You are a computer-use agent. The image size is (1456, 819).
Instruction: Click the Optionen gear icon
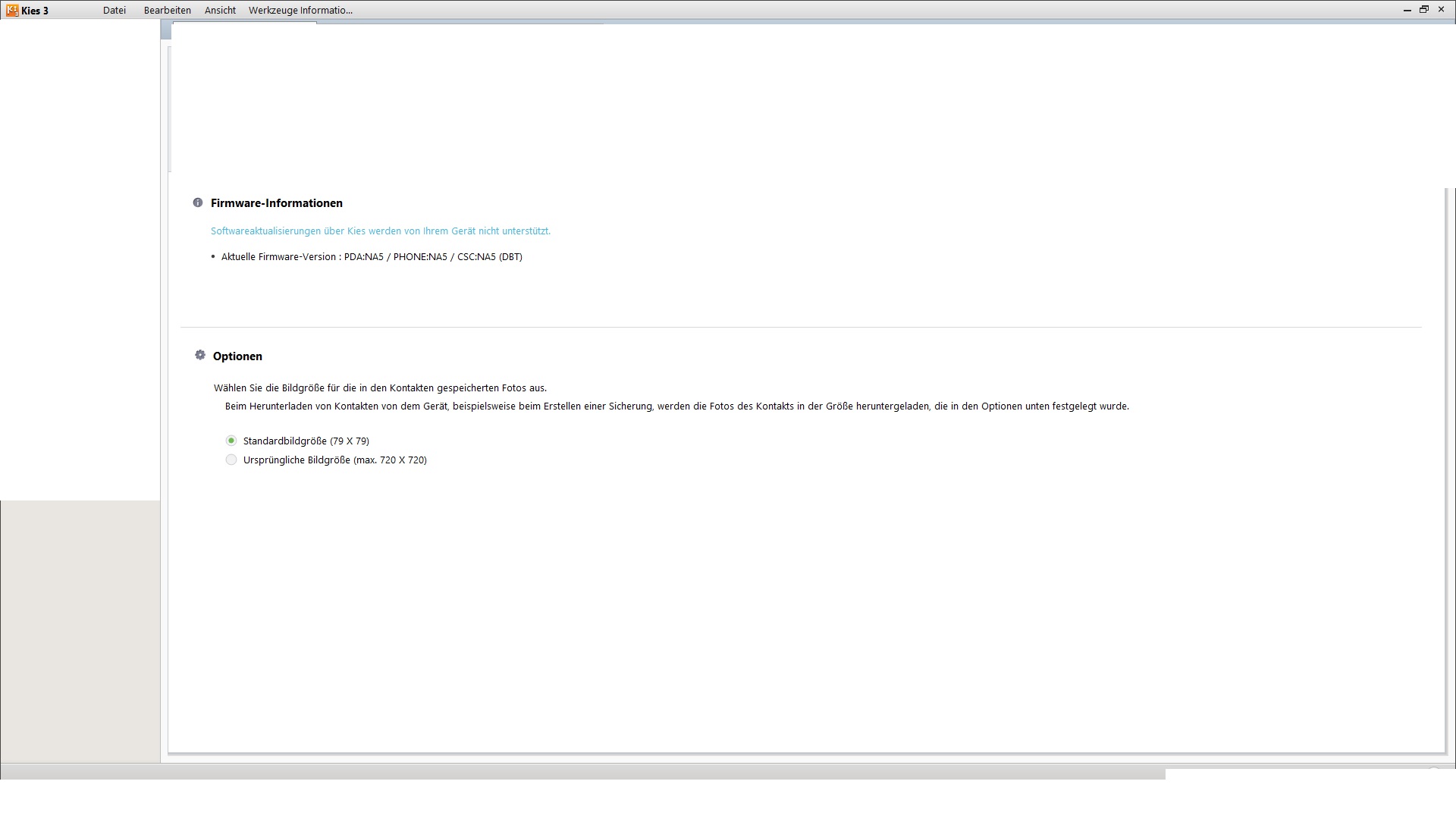pyautogui.click(x=200, y=355)
